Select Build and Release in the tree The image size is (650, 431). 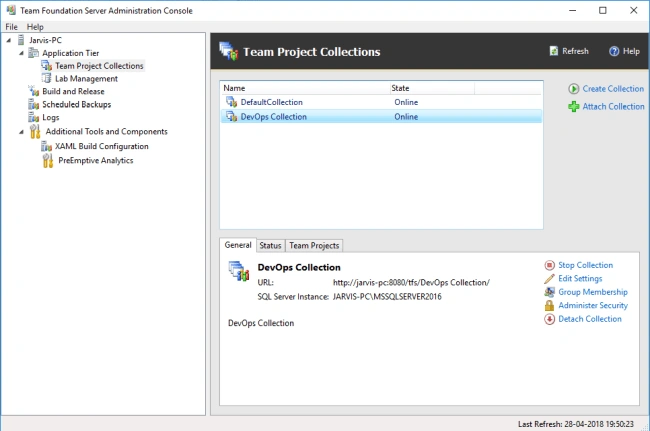(73, 91)
